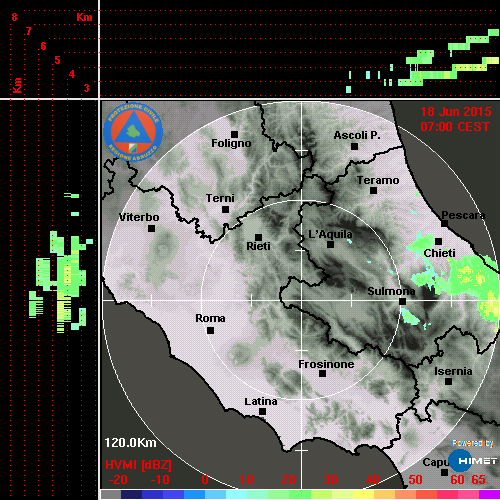The height and width of the screenshot is (500, 500).
Task: Click the HVMI [dBZ] product label
Action: coord(138,465)
